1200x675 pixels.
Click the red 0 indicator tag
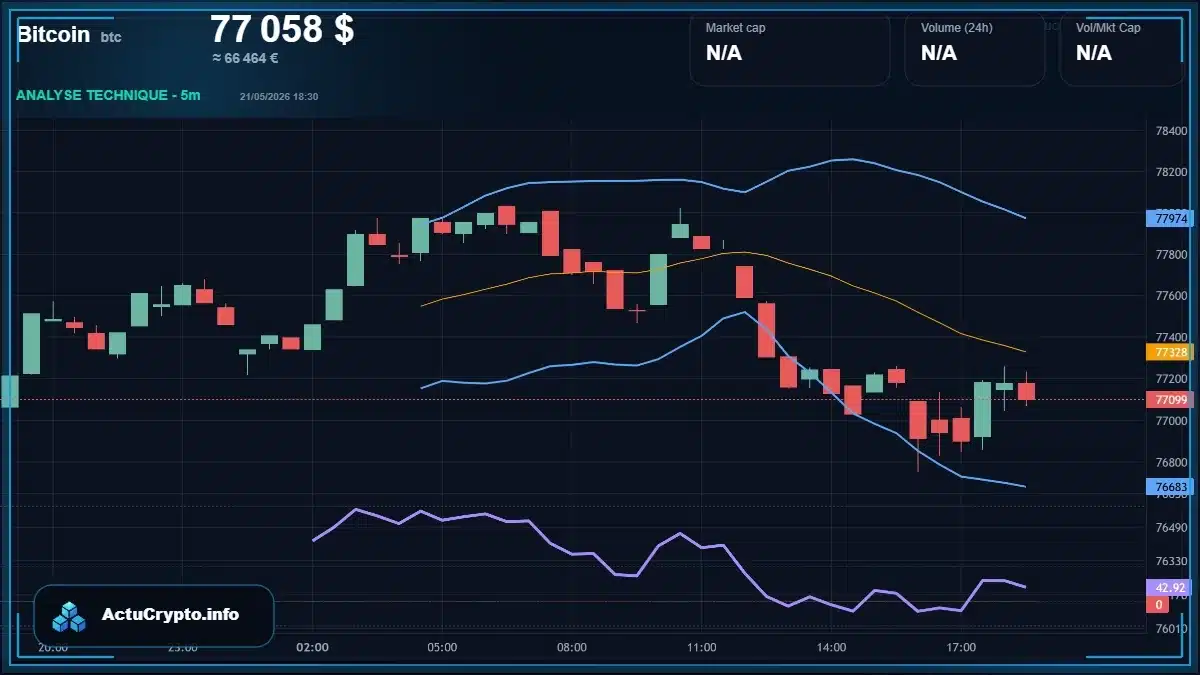(x=1159, y=605)
